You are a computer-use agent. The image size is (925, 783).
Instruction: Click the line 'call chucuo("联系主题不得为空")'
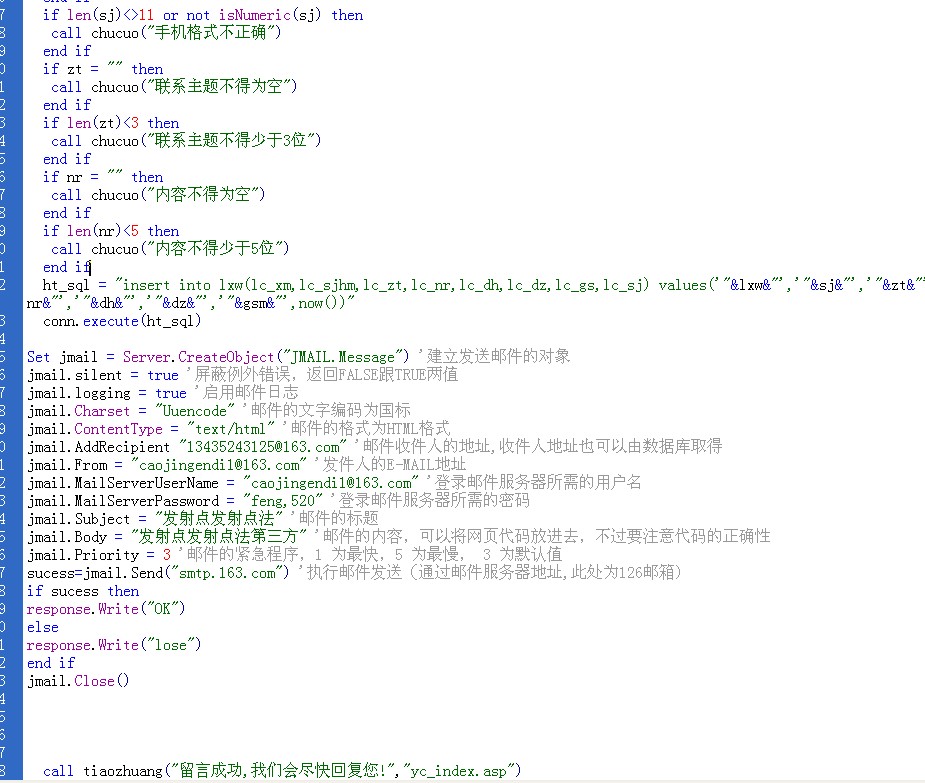pyautogui.click(x=174, y=87)
